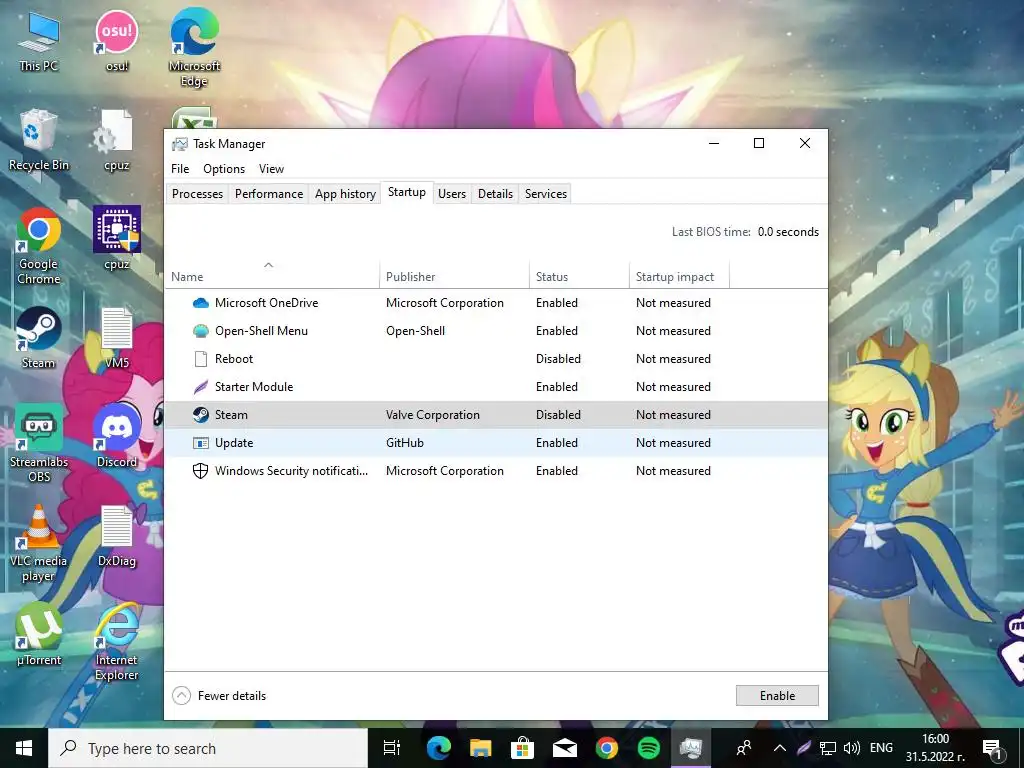Viewport: 1024px width, 768px height.
Task: Select the osu! desktop shortcut
Action: coord(117,41)
